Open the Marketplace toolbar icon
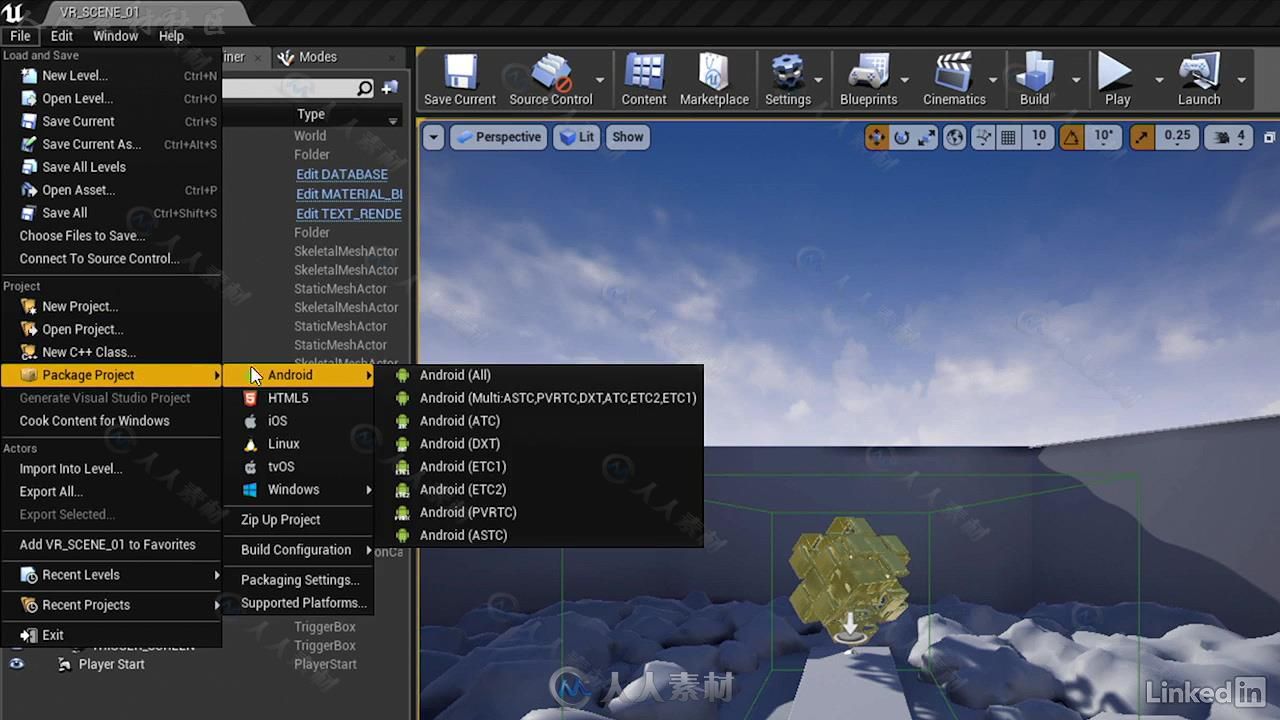Screen dimensions: 1280x720 pyautogui.click(x=714, y=73)
